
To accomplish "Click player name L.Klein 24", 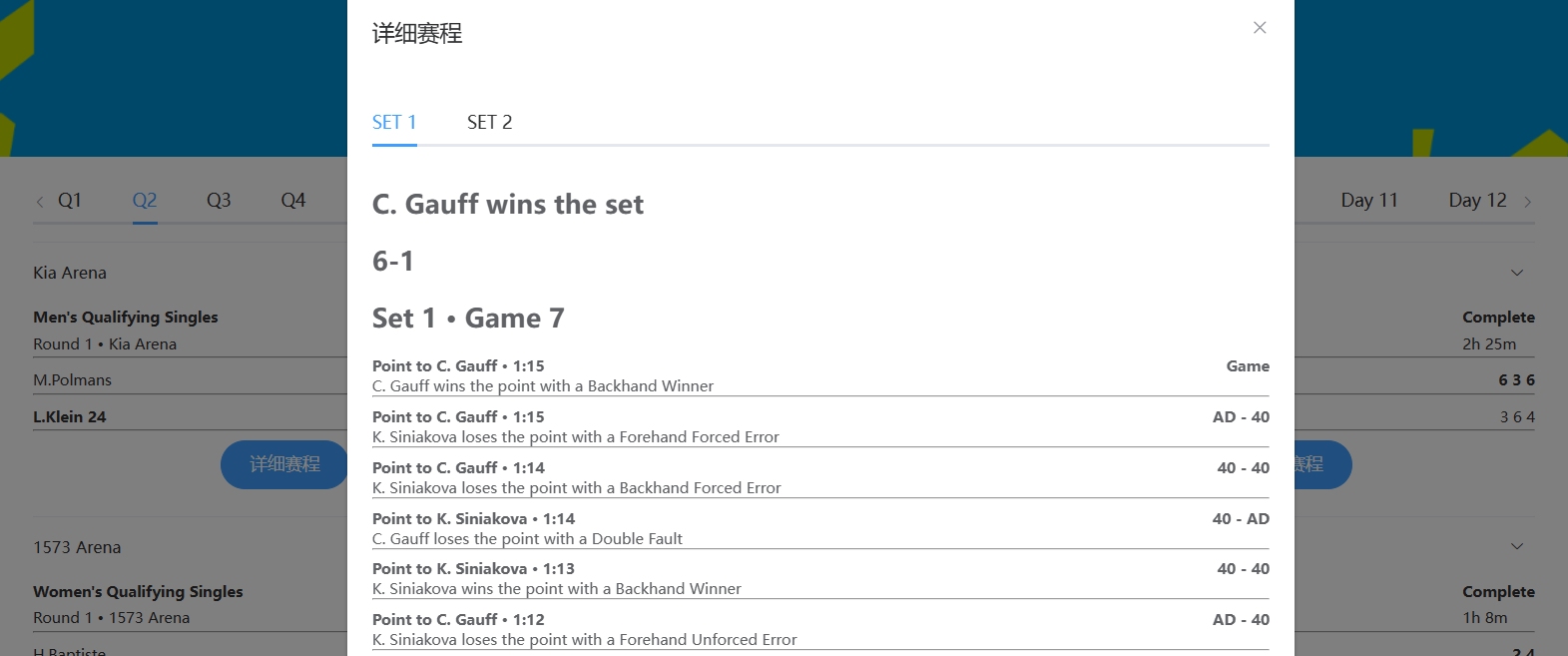I will 70,417.
